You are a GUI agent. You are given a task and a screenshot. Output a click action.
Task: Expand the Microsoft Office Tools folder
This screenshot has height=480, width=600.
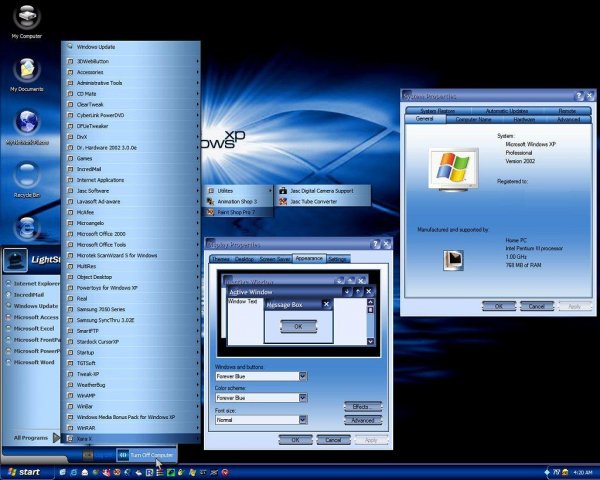133,245
